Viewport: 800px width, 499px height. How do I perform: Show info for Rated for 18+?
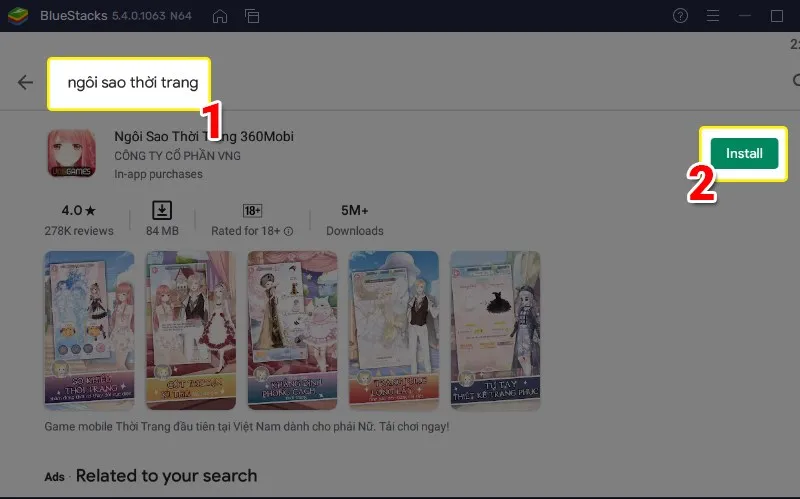pos(289,231)
